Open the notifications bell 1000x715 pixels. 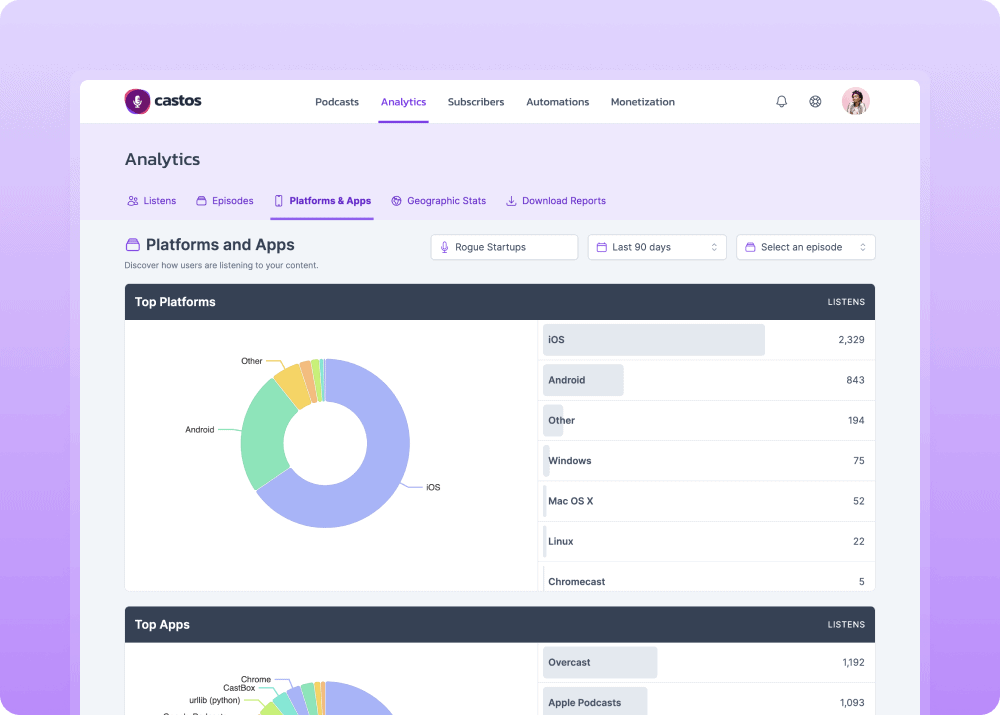click(x=781, y=101)
